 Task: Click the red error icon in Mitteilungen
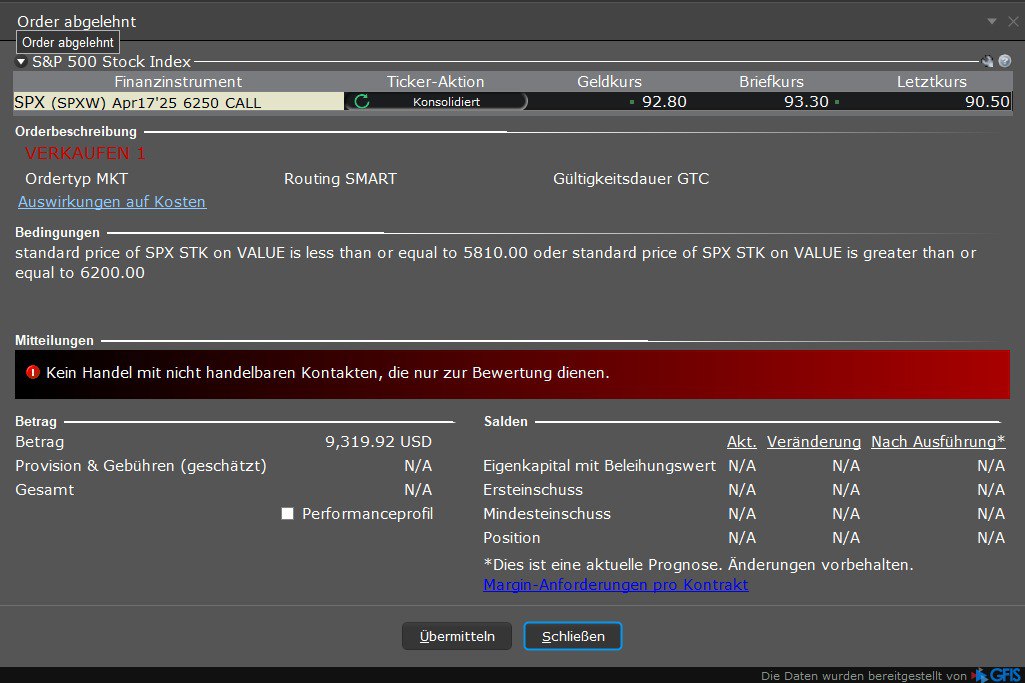[x=32, y=373]
